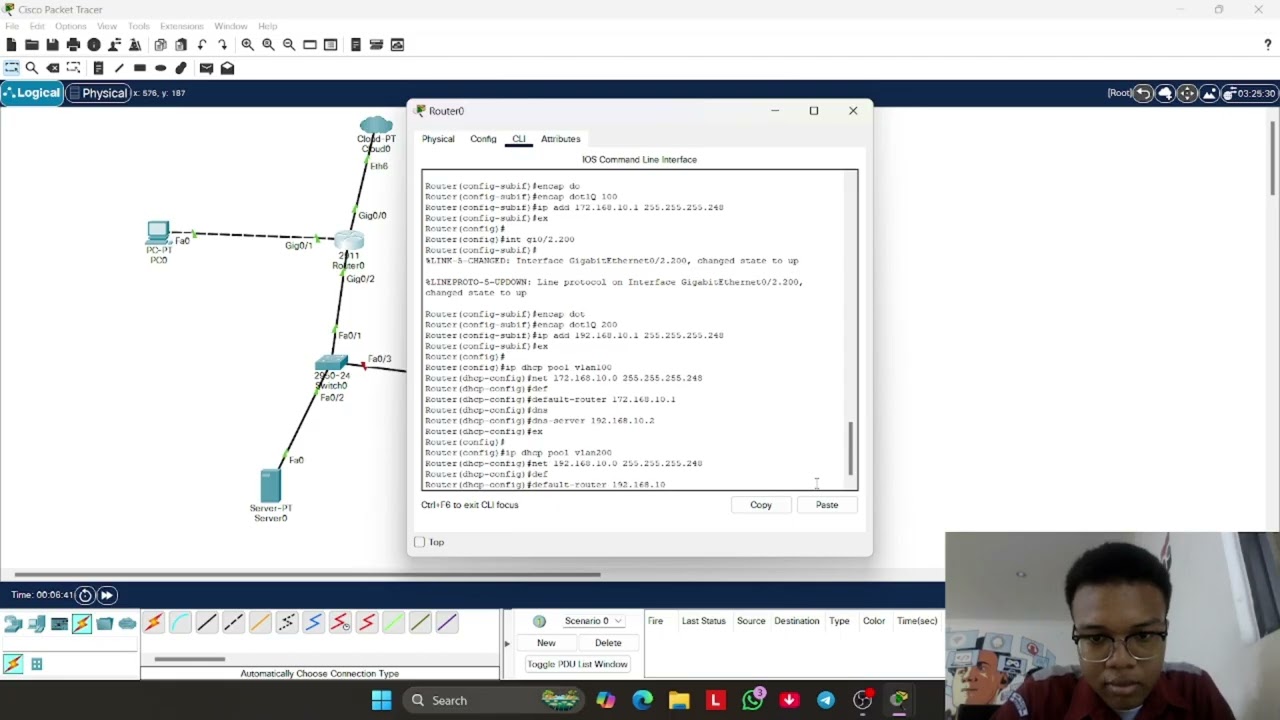This screenshot has height=720, width=1280.
Task: Print the workspace
Action: coord(73,45)
